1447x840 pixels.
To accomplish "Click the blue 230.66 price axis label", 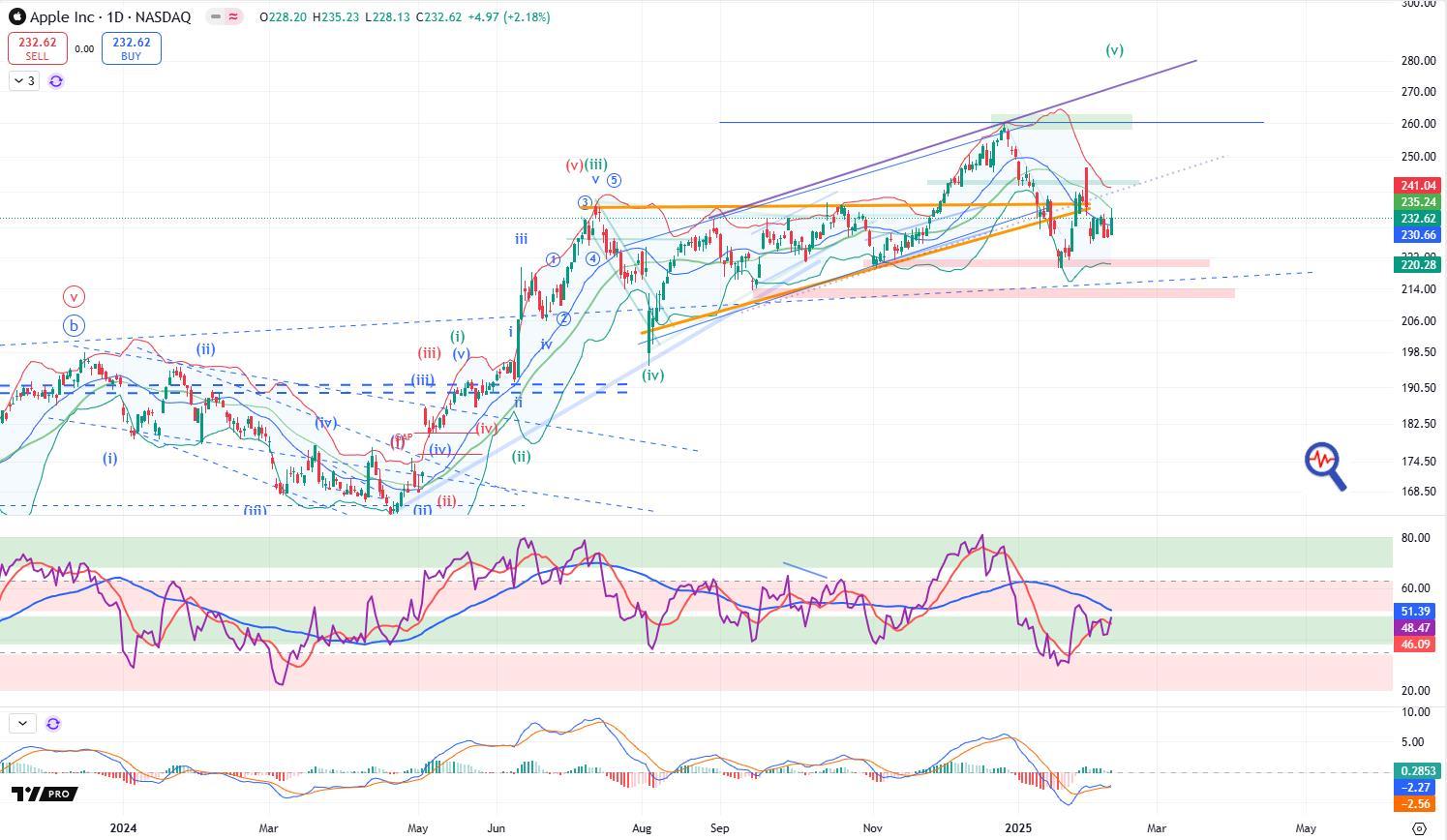I will (1419, 235).
